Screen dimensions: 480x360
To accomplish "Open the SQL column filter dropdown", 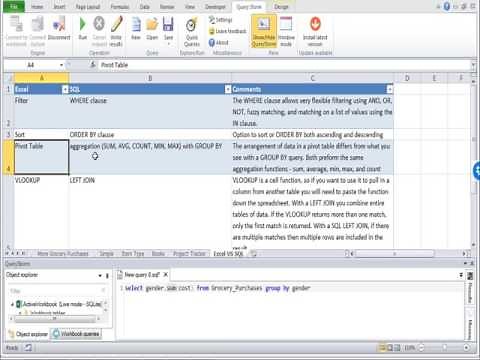I will [228, 89].
